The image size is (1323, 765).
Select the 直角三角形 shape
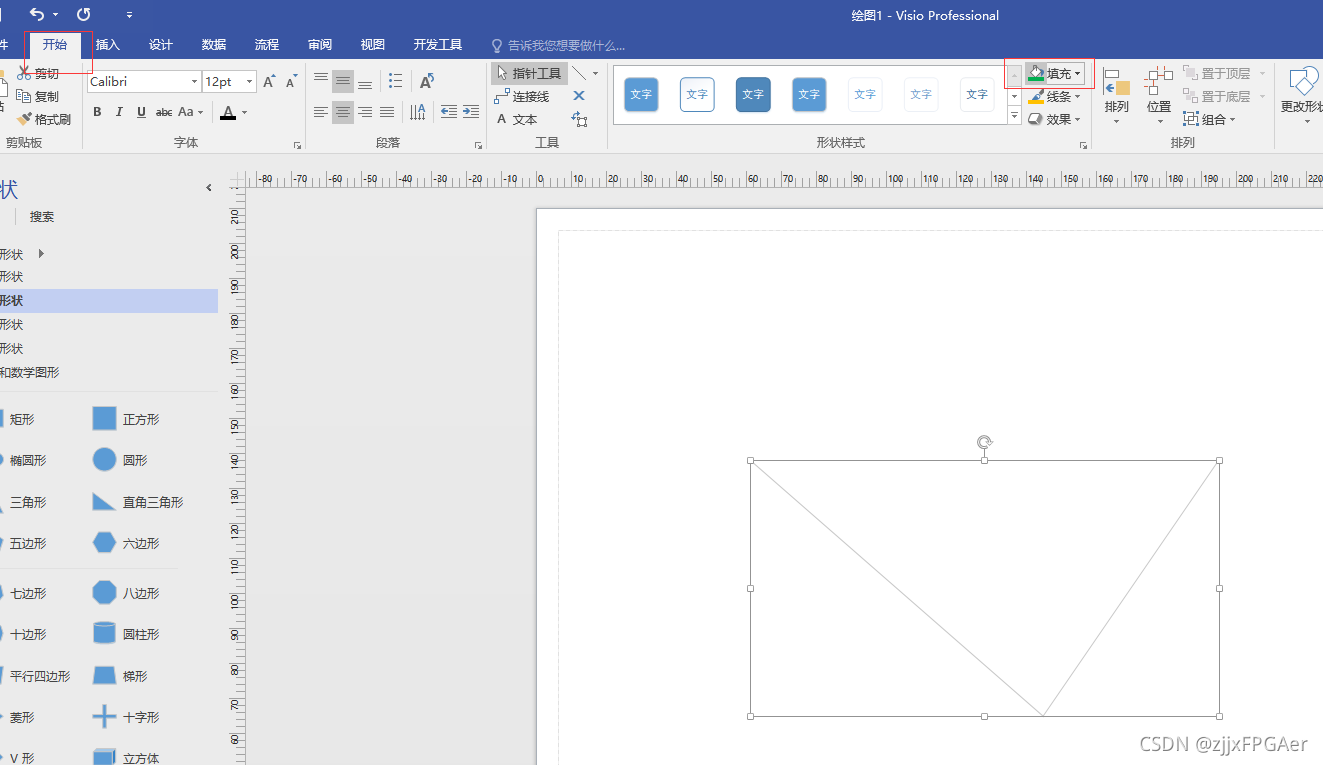(x=138, y=502)
